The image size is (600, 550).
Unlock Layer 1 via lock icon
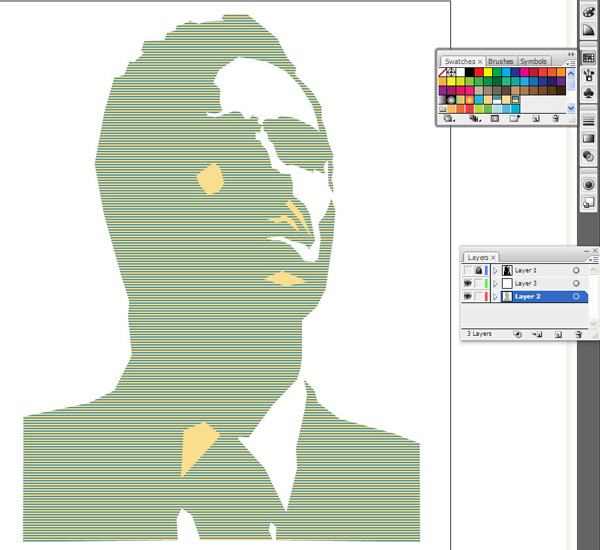(x=479, y=271)
